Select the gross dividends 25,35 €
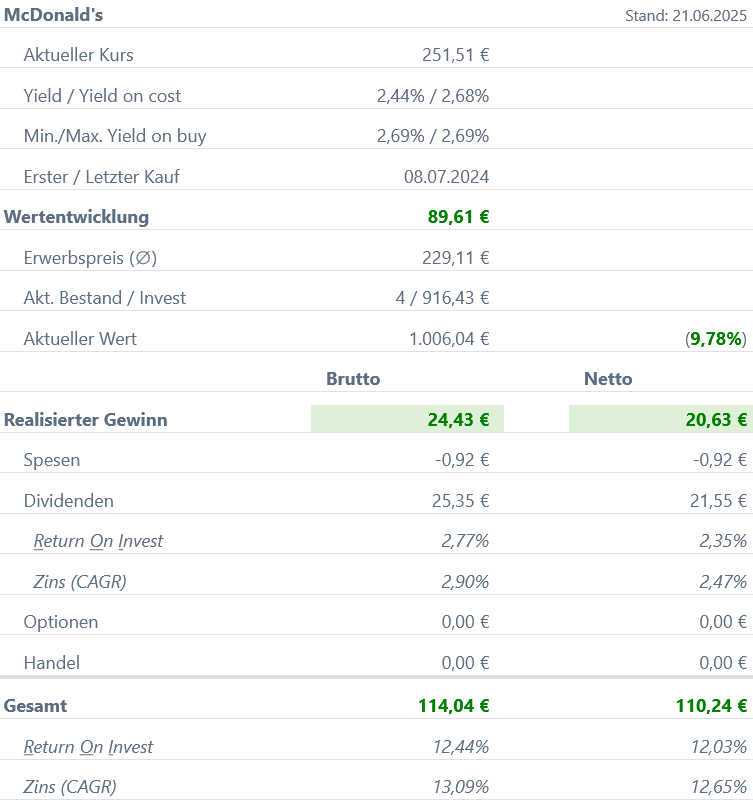The image size is (753, 805). [460, 501]
